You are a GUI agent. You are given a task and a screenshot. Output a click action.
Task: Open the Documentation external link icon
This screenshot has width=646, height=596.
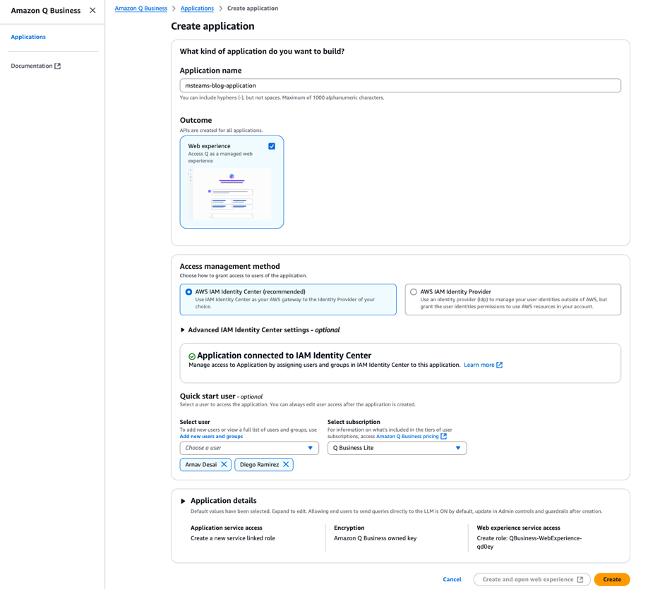[x=59, y=67]
